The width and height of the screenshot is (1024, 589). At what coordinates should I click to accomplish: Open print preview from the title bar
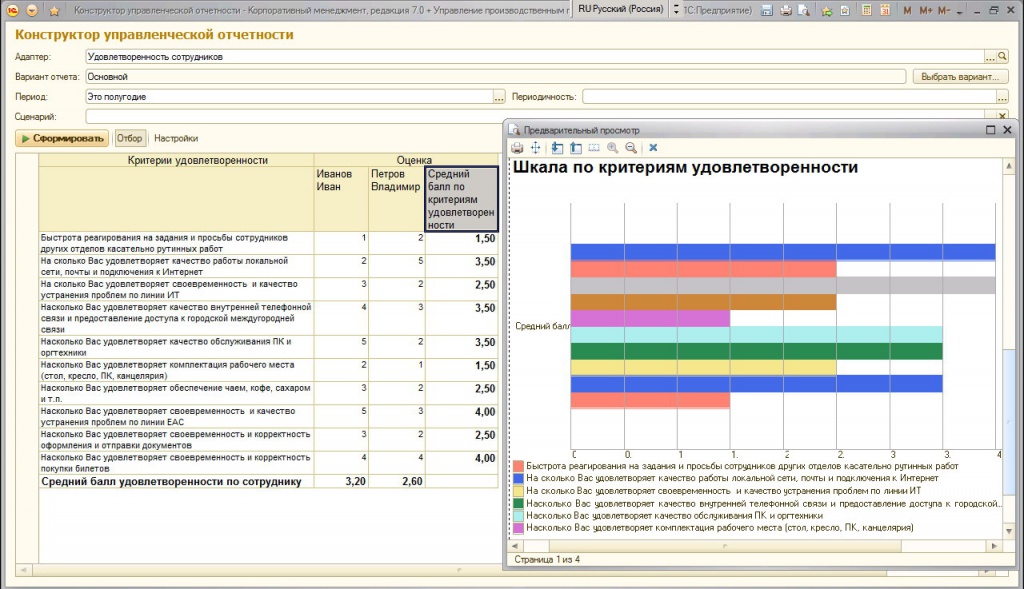[804, 10]
